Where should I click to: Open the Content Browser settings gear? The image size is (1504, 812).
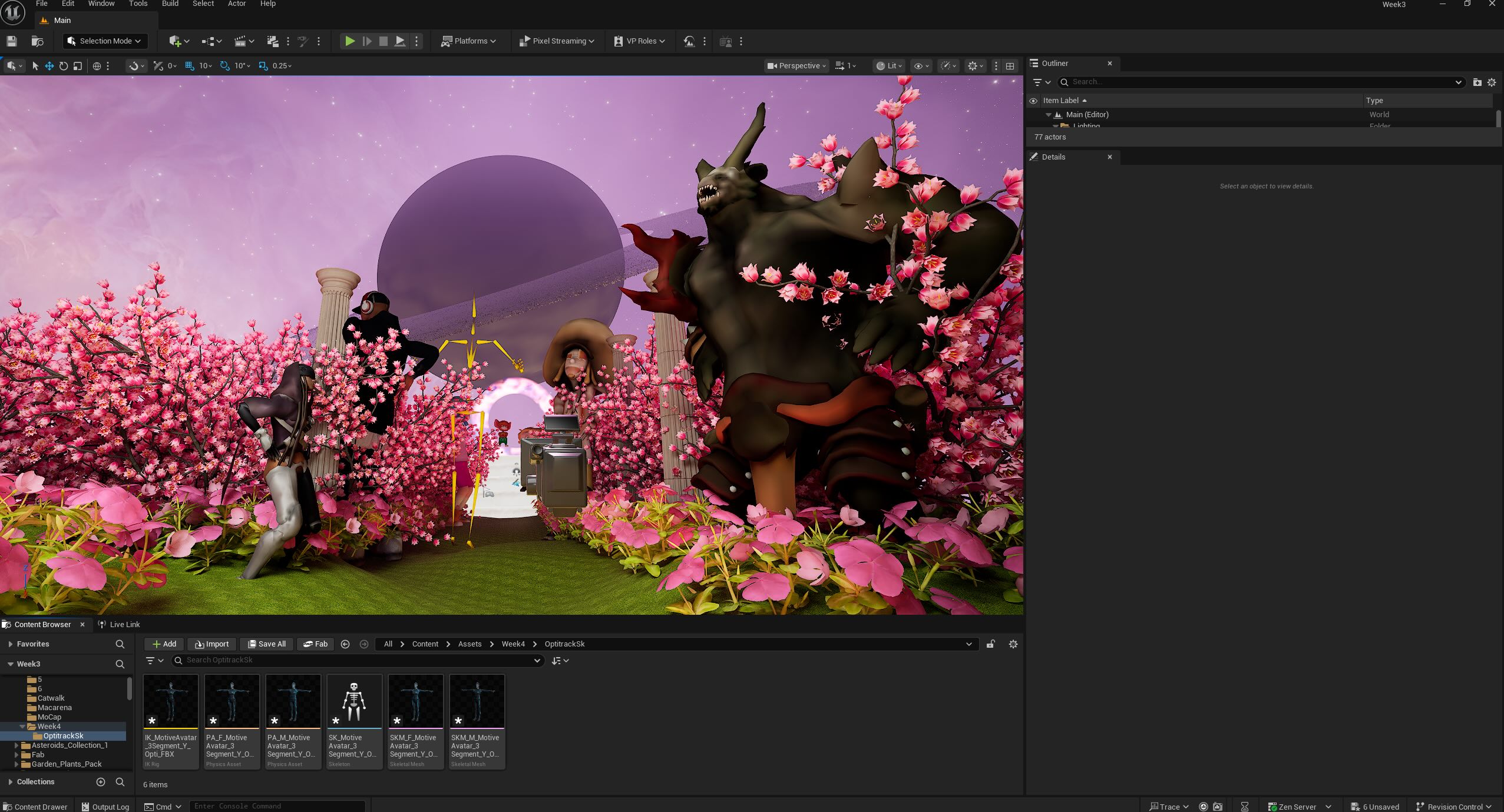[x=1013, y=644]
